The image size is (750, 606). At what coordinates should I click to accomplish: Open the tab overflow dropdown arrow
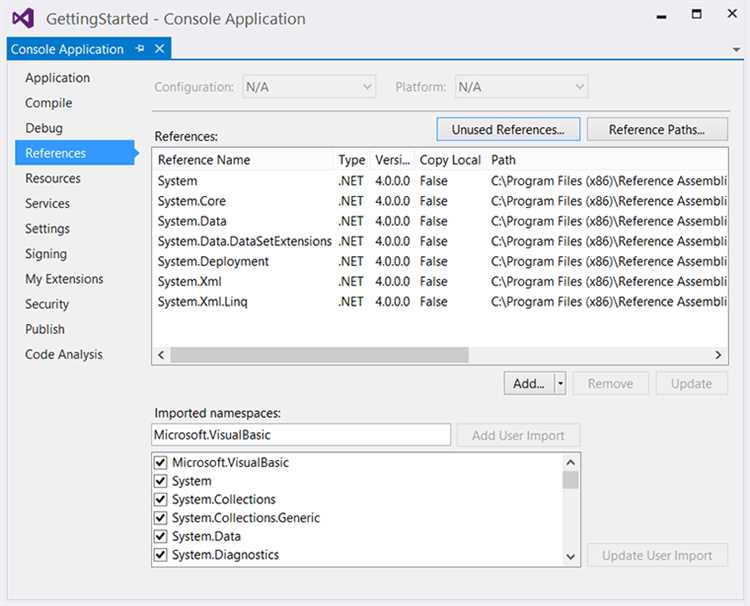[x=736, y=49]
